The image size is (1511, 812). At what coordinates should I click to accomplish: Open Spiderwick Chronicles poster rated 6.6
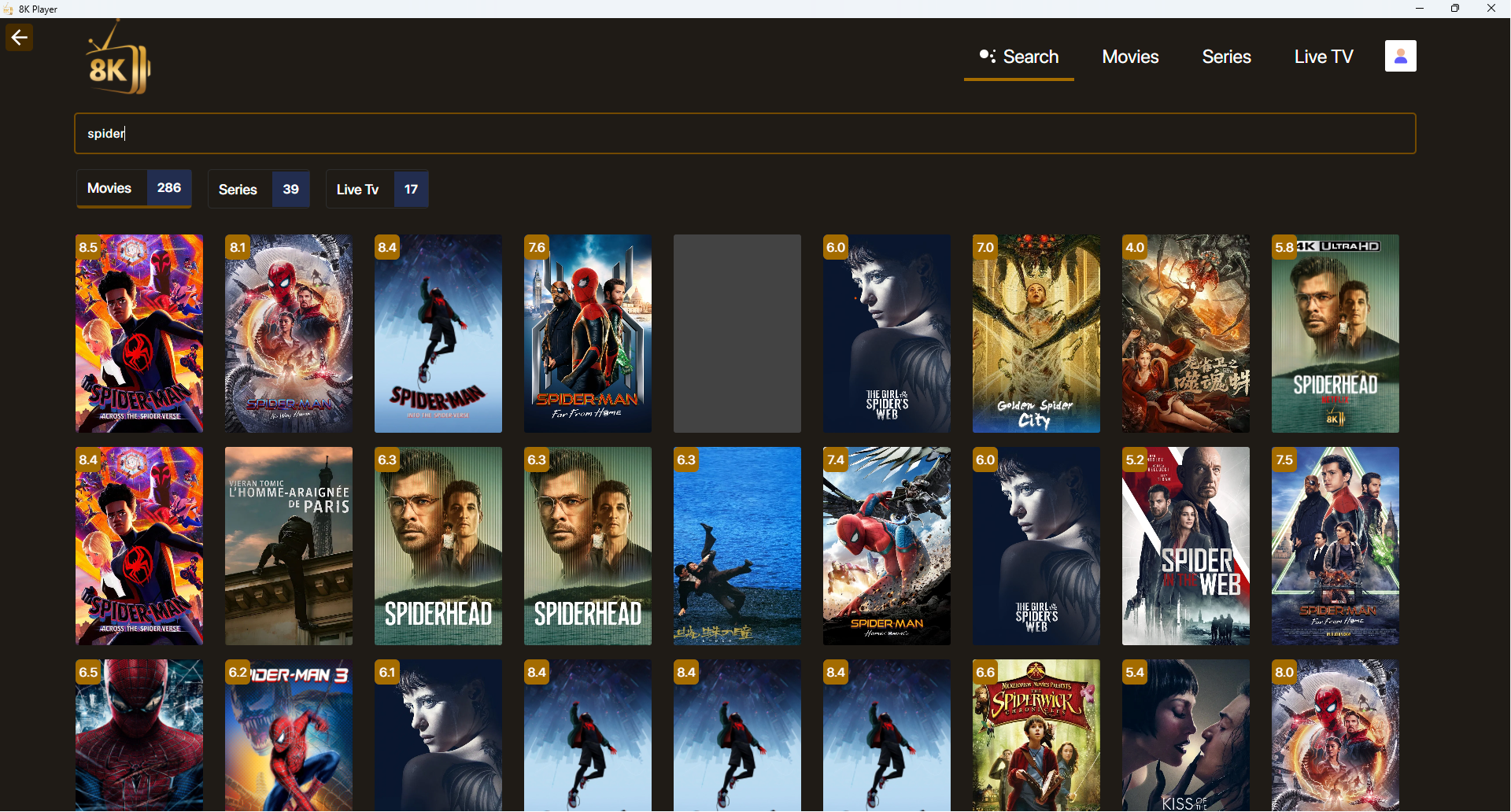click(x=1036, y=736)
